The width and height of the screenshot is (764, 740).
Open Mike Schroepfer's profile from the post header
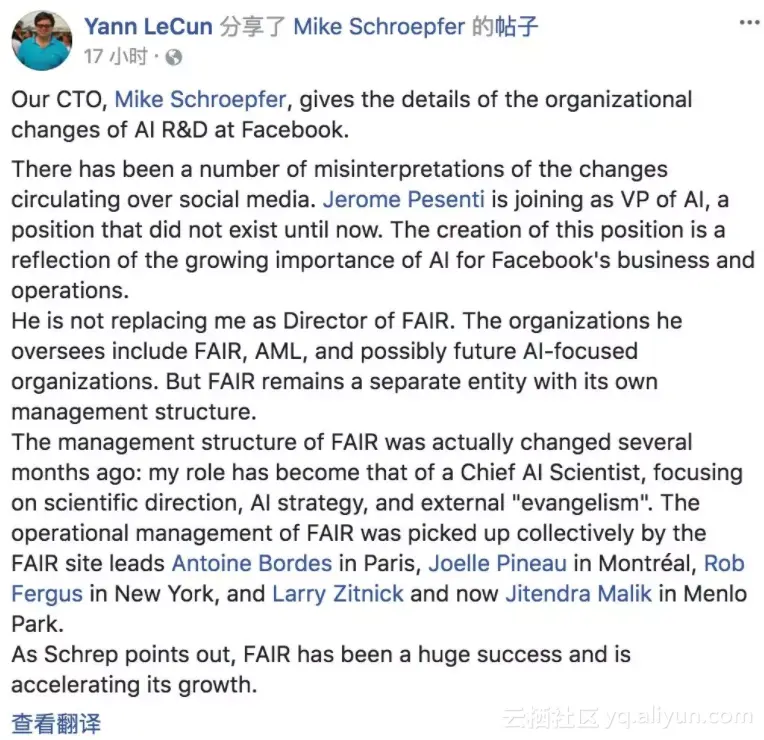[378, 26]
